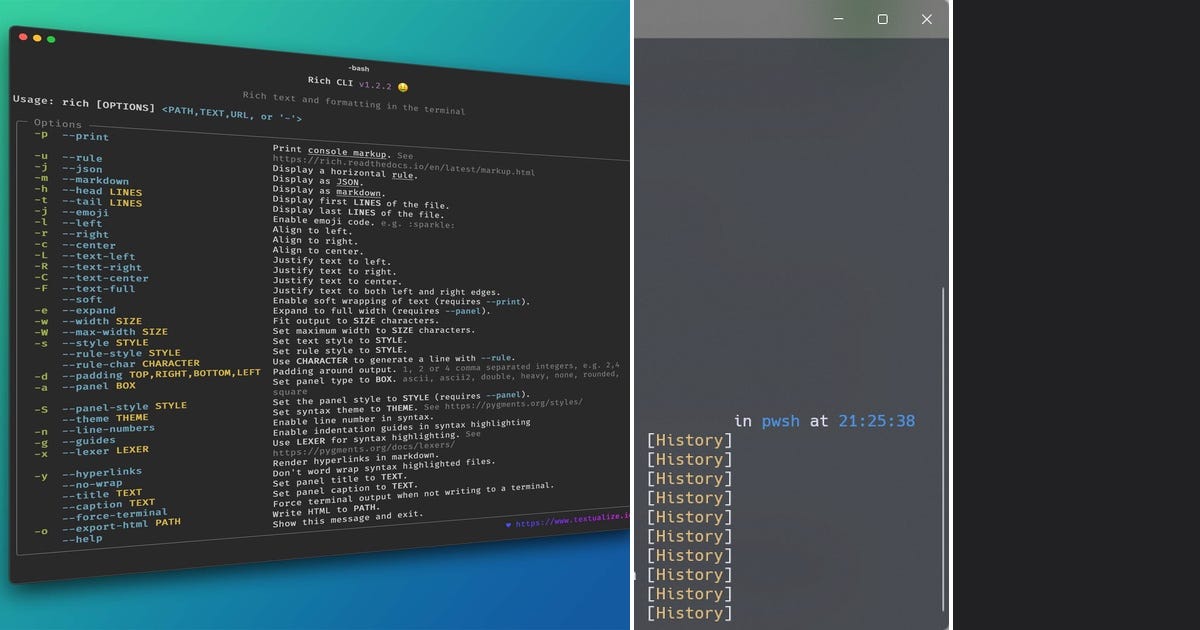Click the minimize dash icon on the pwsh window
Viewport: 1200px width, 630px height.
(838, 19)
